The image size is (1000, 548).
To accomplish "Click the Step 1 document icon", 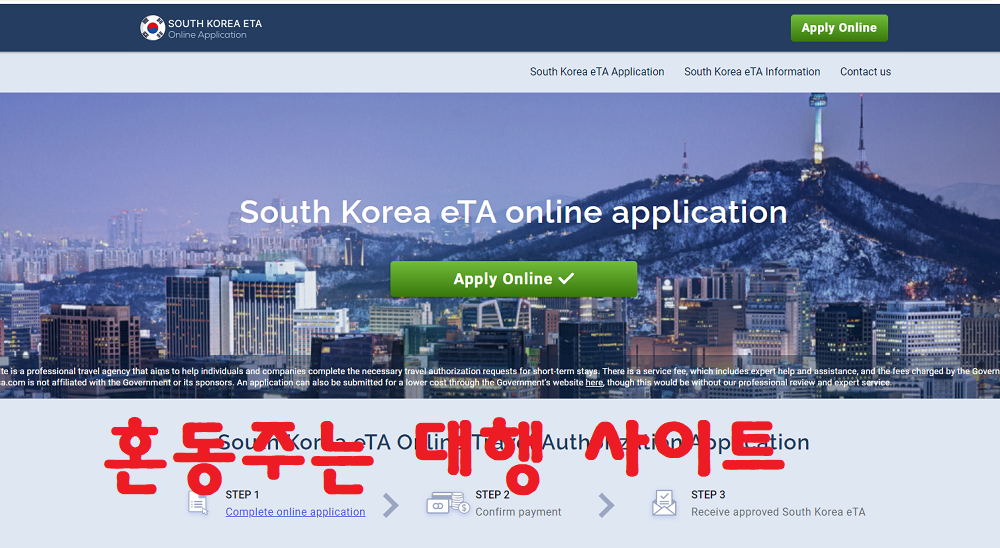I will 198,503.
